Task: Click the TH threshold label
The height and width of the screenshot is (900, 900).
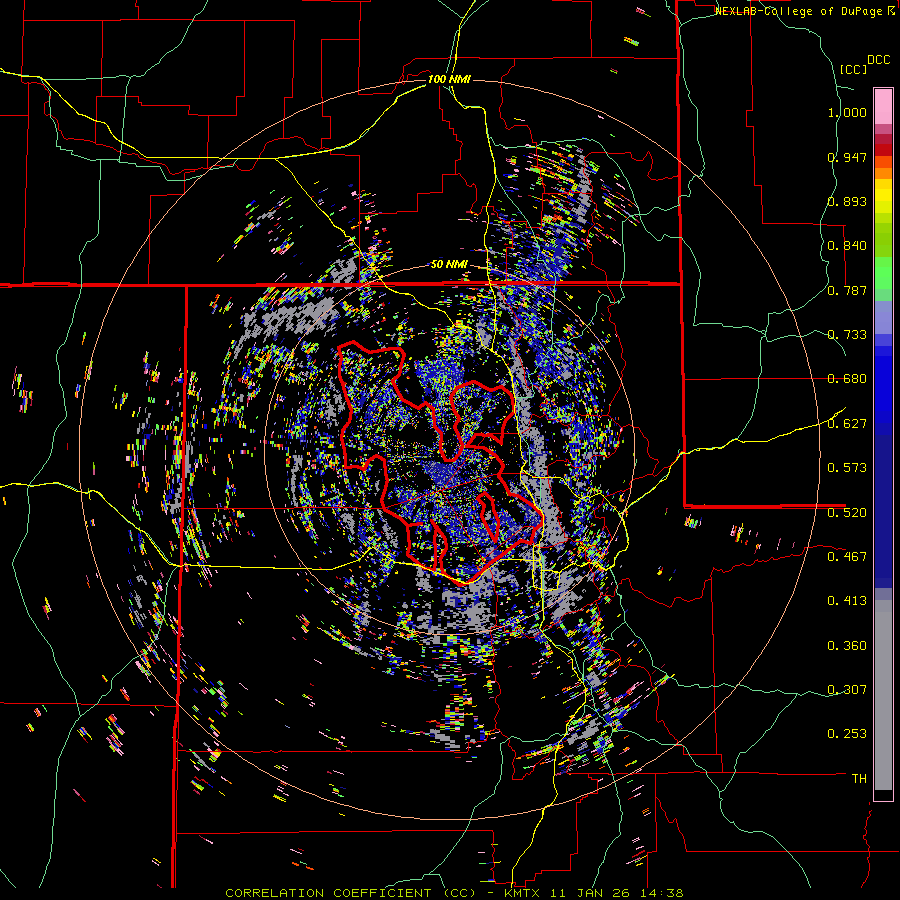Action: 859,779
